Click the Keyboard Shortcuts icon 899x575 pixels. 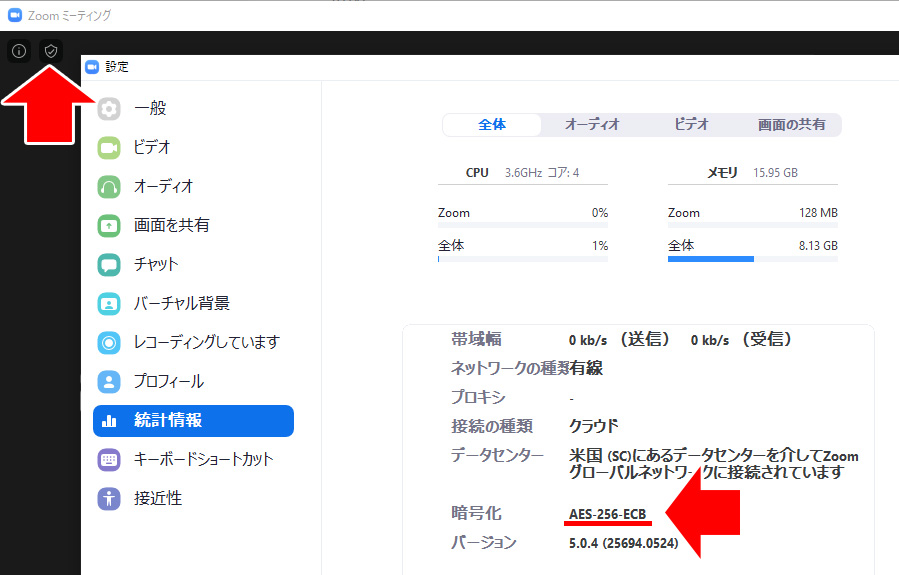point(109,460)
